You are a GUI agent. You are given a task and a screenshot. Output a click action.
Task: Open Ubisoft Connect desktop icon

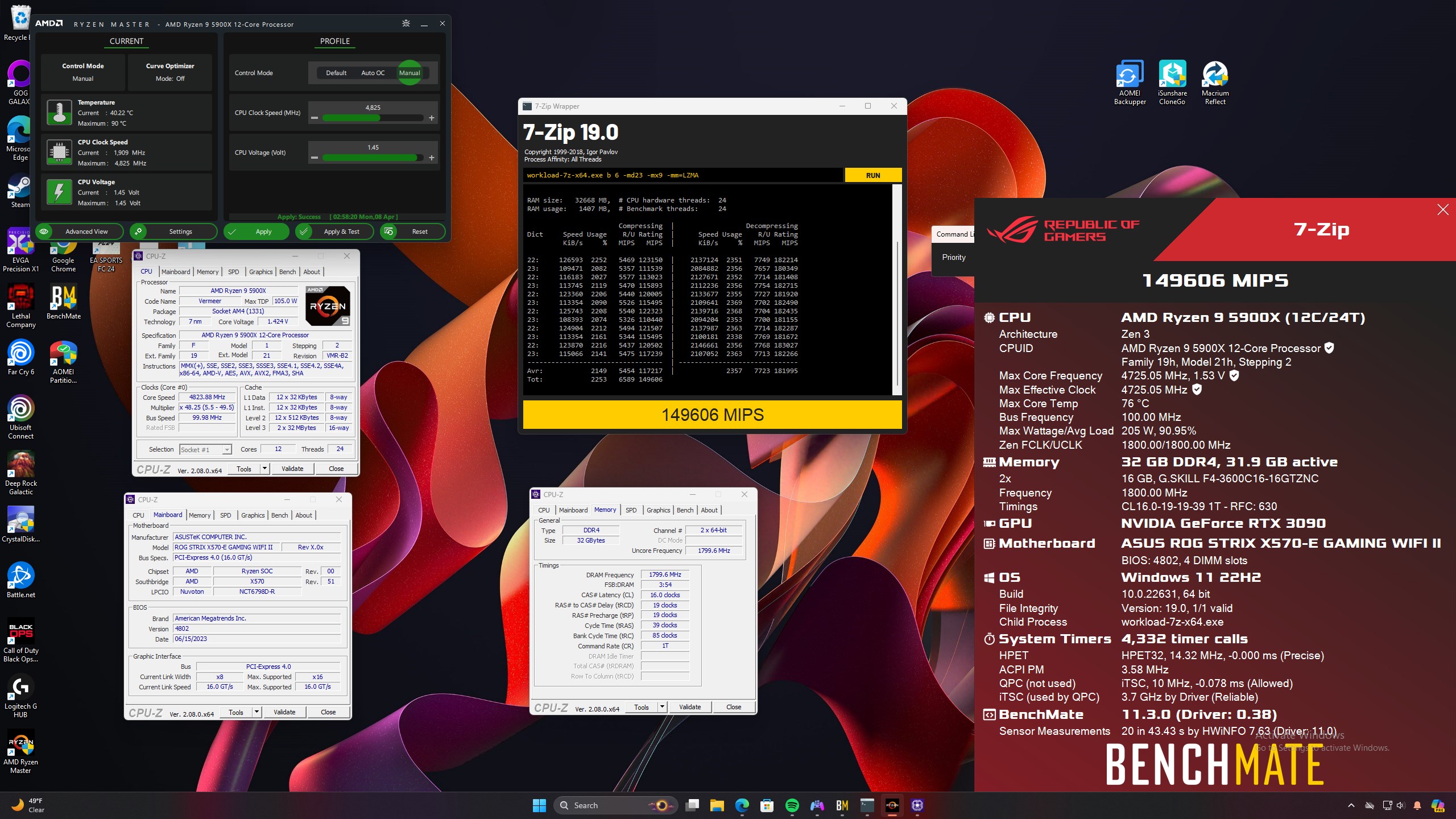[20, 417]
